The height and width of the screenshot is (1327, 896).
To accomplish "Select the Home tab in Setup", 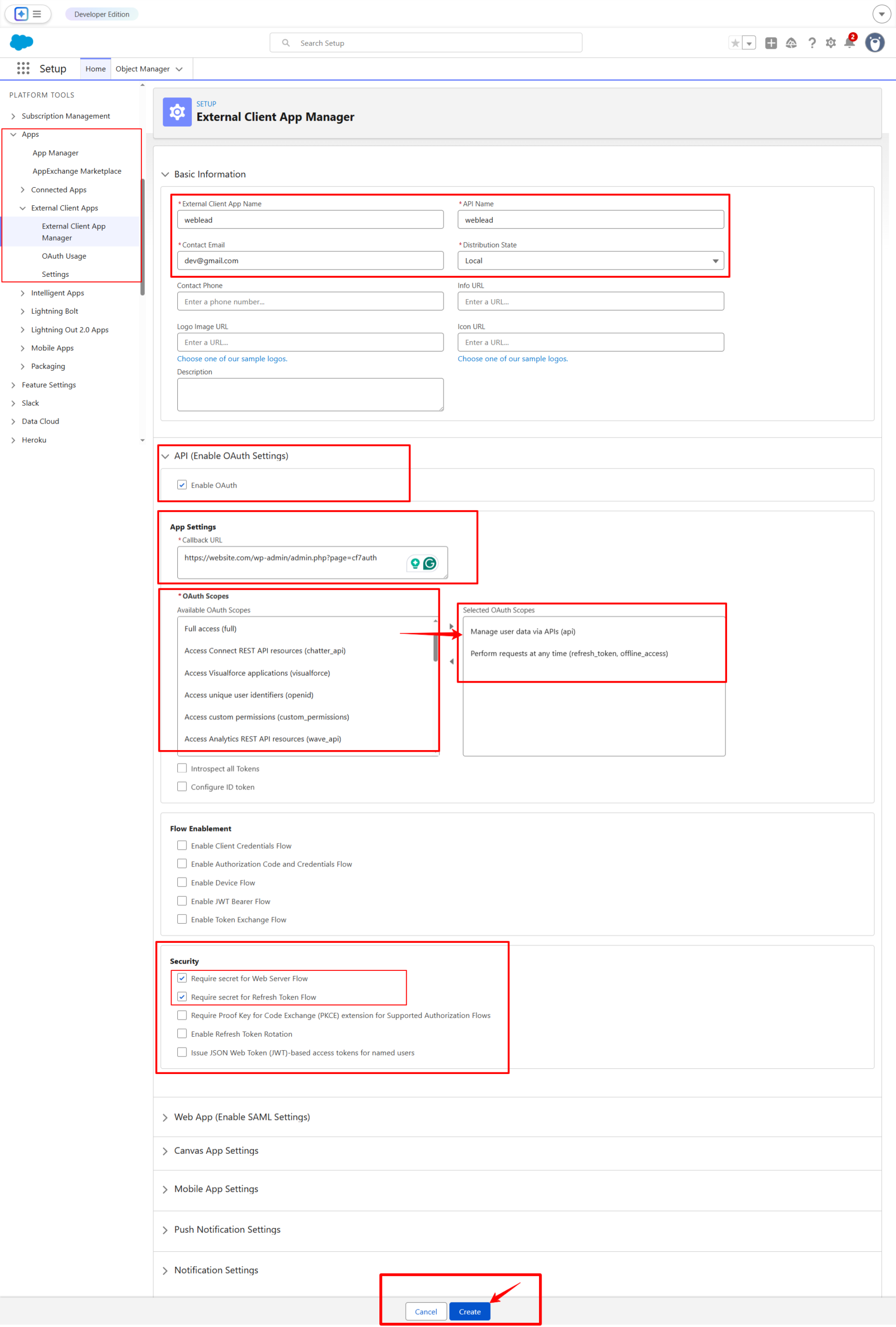I will pos(95,68).
